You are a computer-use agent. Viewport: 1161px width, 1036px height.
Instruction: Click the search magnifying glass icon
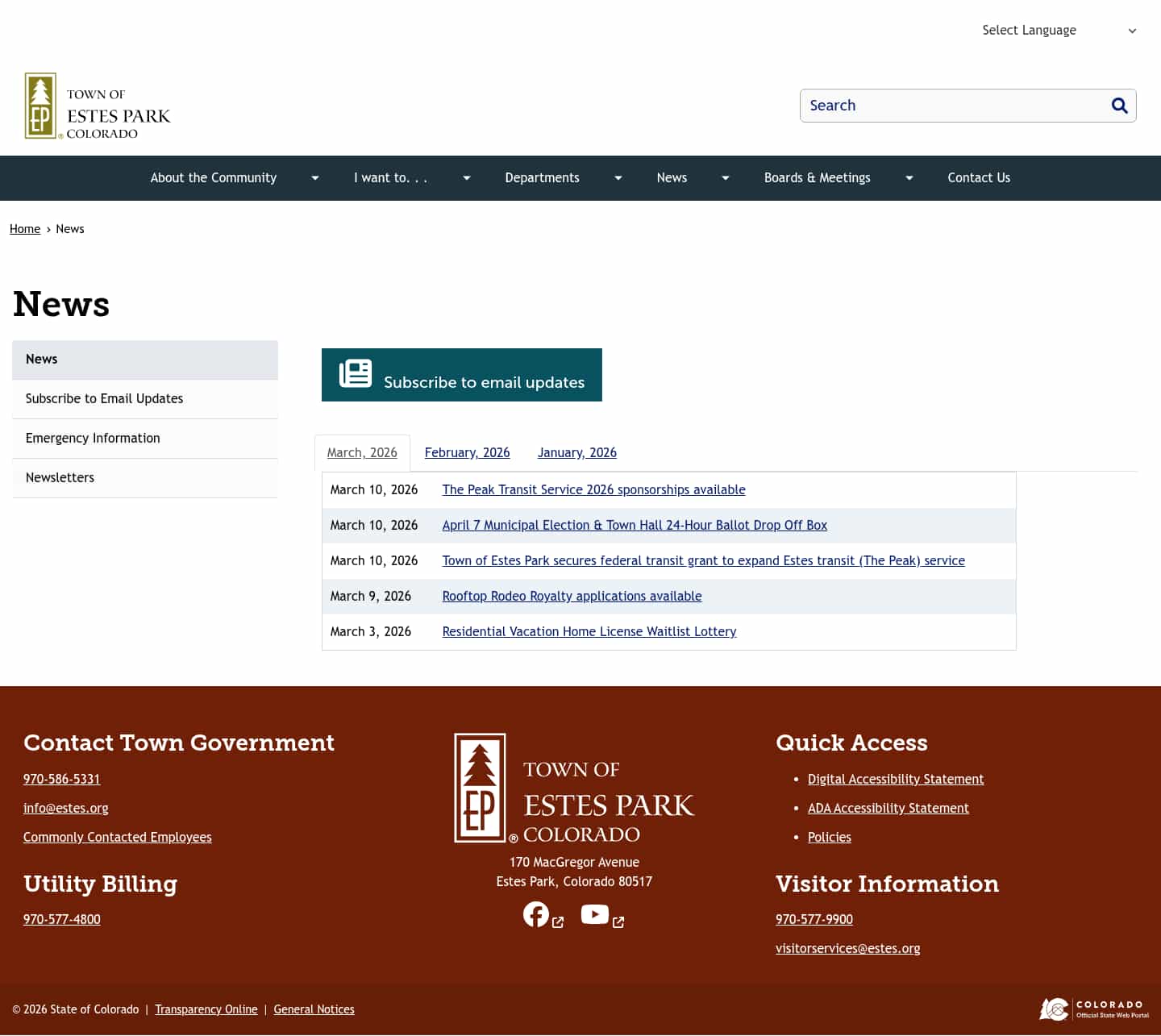[1120, 106]
